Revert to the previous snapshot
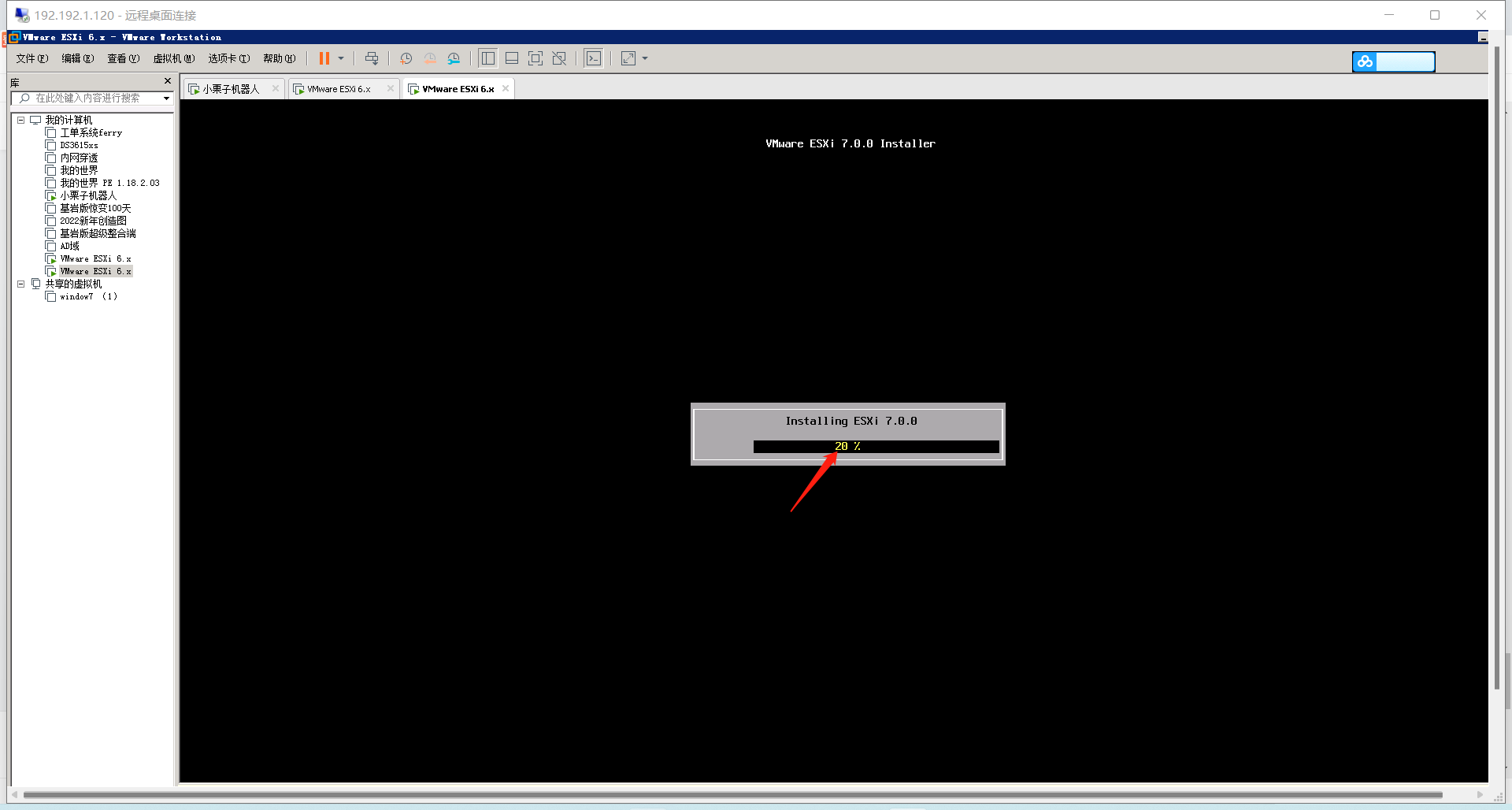Image resolution: width=1512 pixels, height=810 pixels. (430, 58)
